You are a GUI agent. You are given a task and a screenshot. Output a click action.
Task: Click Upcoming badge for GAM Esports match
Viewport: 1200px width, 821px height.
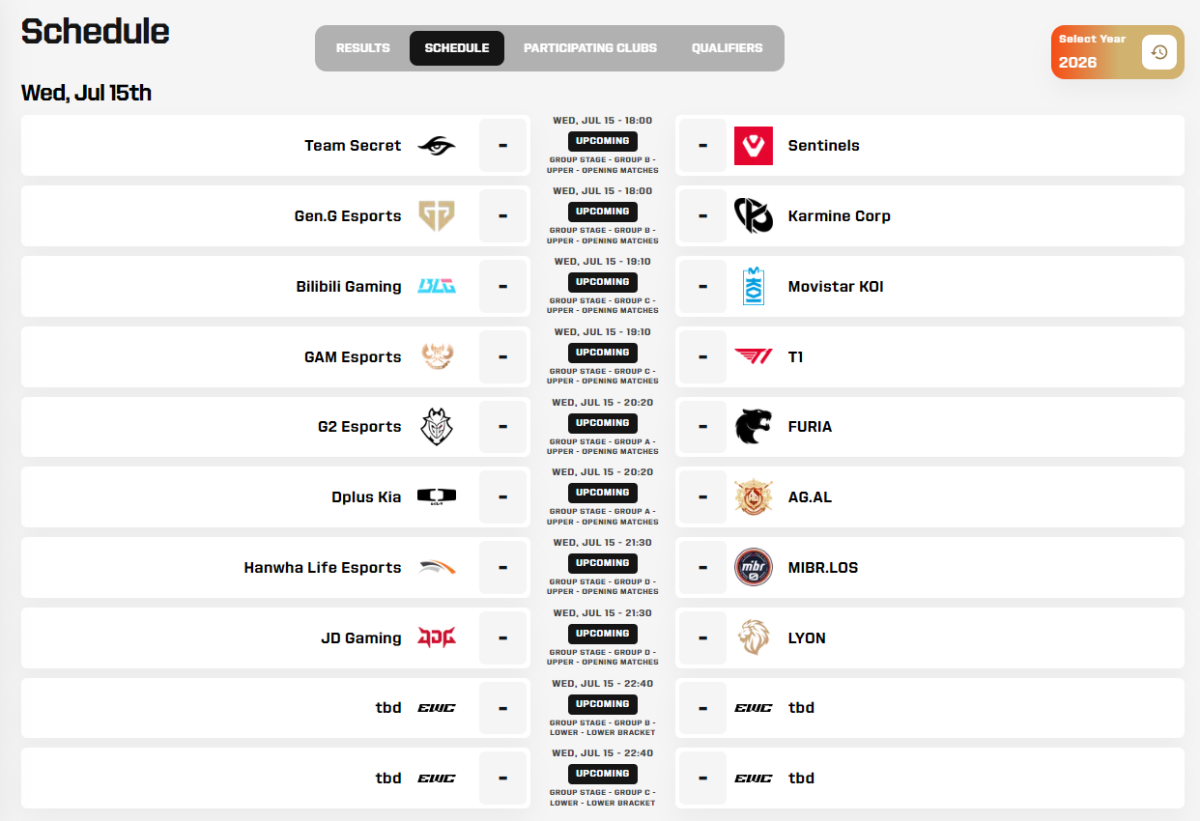point(603,352)
